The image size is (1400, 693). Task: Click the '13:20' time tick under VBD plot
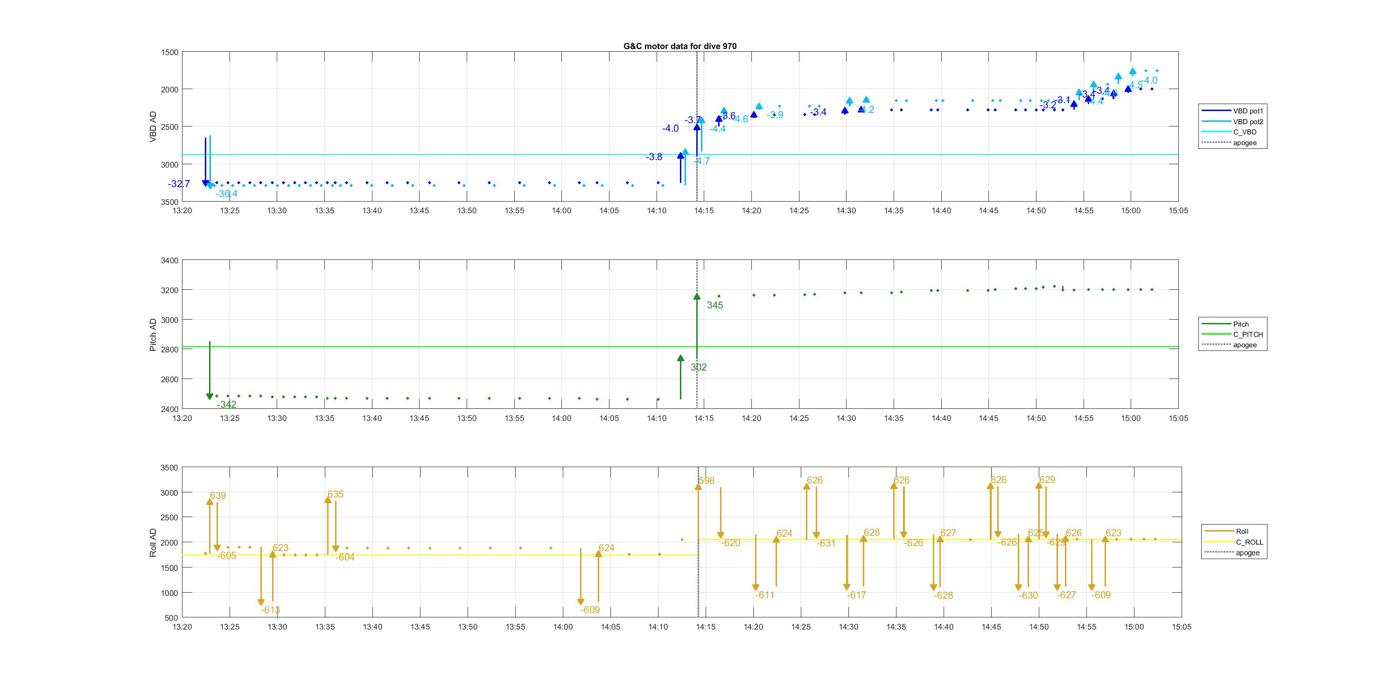[x=182, y=211]
